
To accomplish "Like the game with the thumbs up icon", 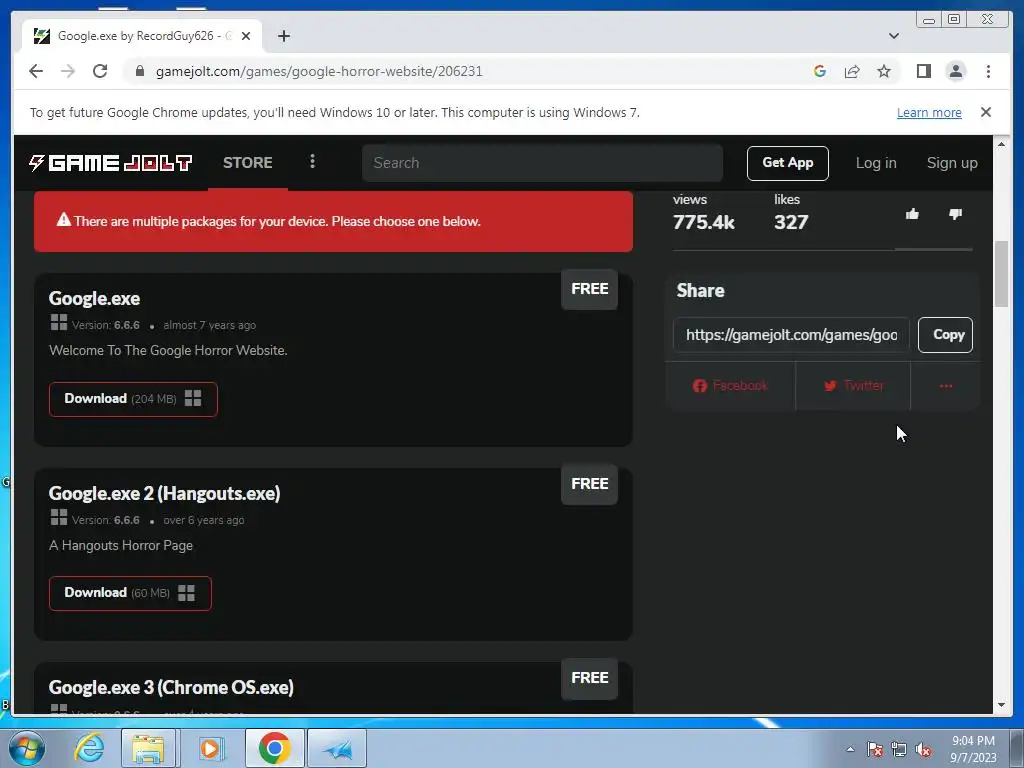I will coord(912,214).
